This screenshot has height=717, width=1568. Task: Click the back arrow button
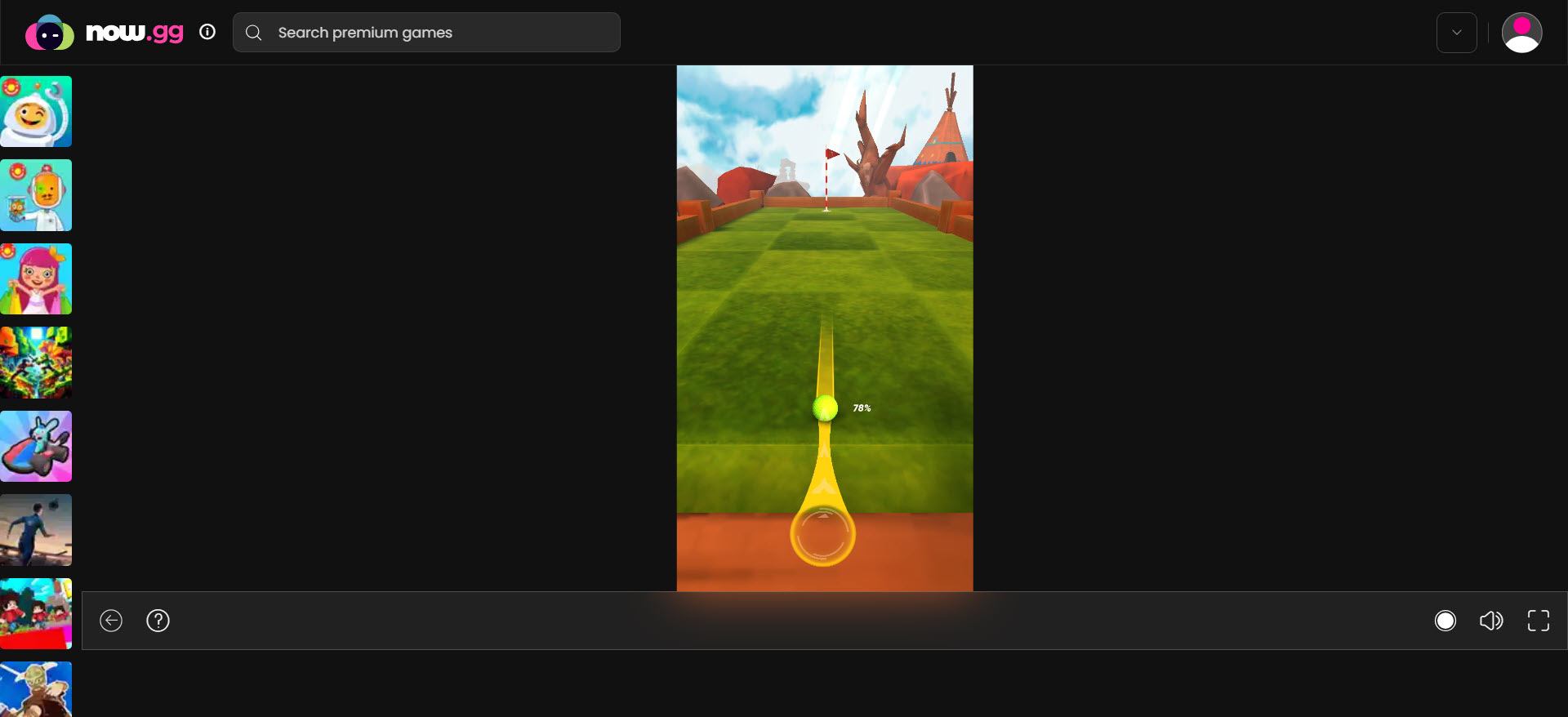tap(111, 621)
